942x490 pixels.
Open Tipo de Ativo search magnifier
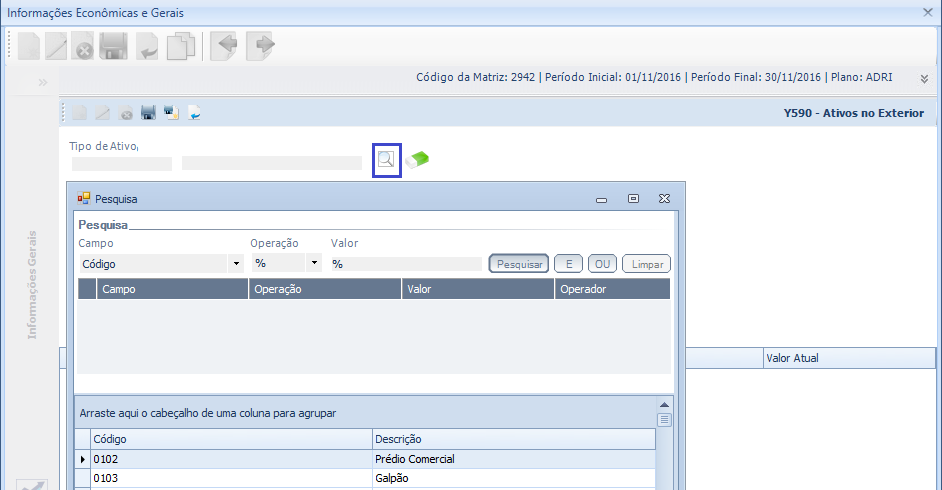(x=386, y=160)
